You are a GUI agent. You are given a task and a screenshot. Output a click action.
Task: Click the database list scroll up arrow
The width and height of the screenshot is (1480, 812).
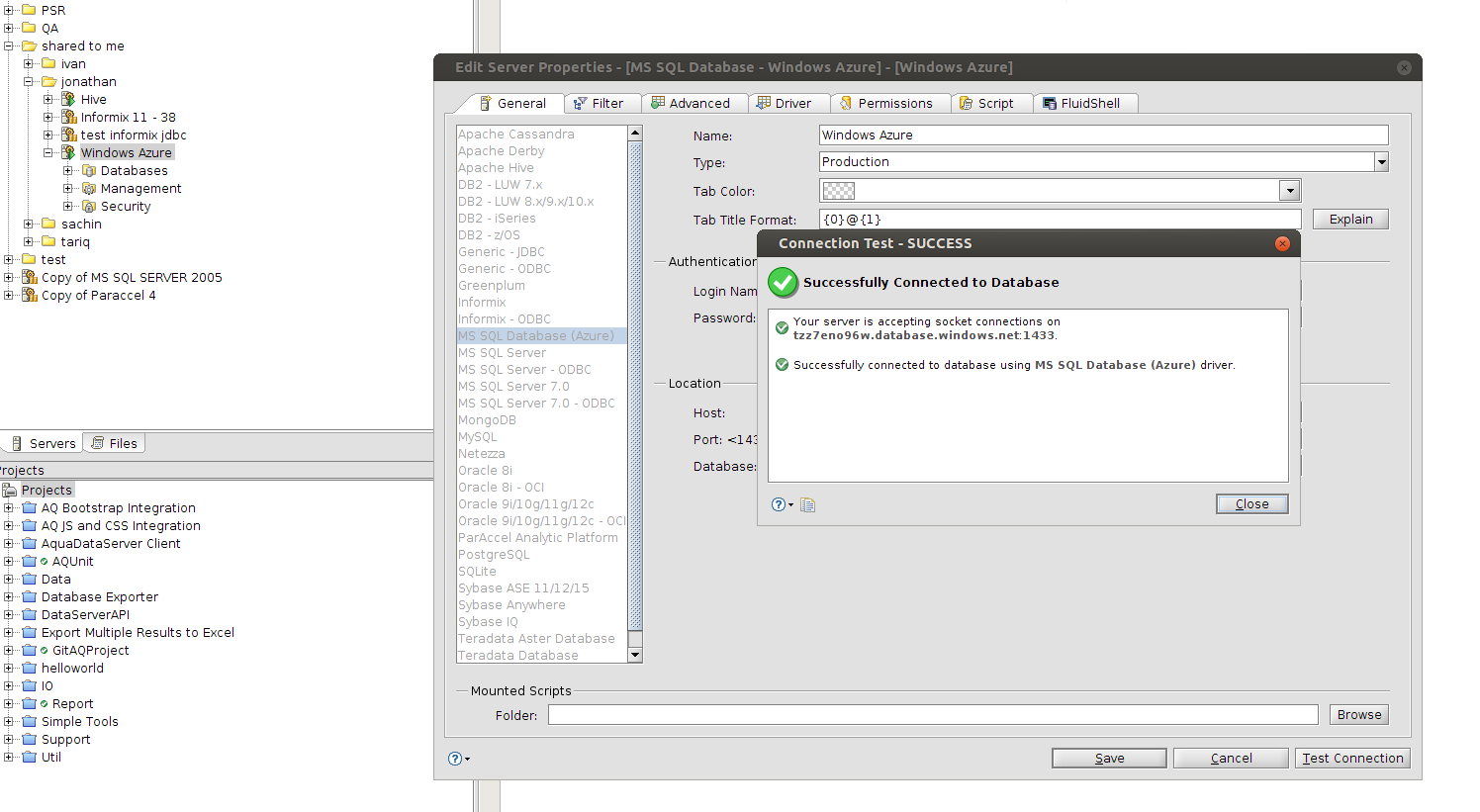click(635, 133)
